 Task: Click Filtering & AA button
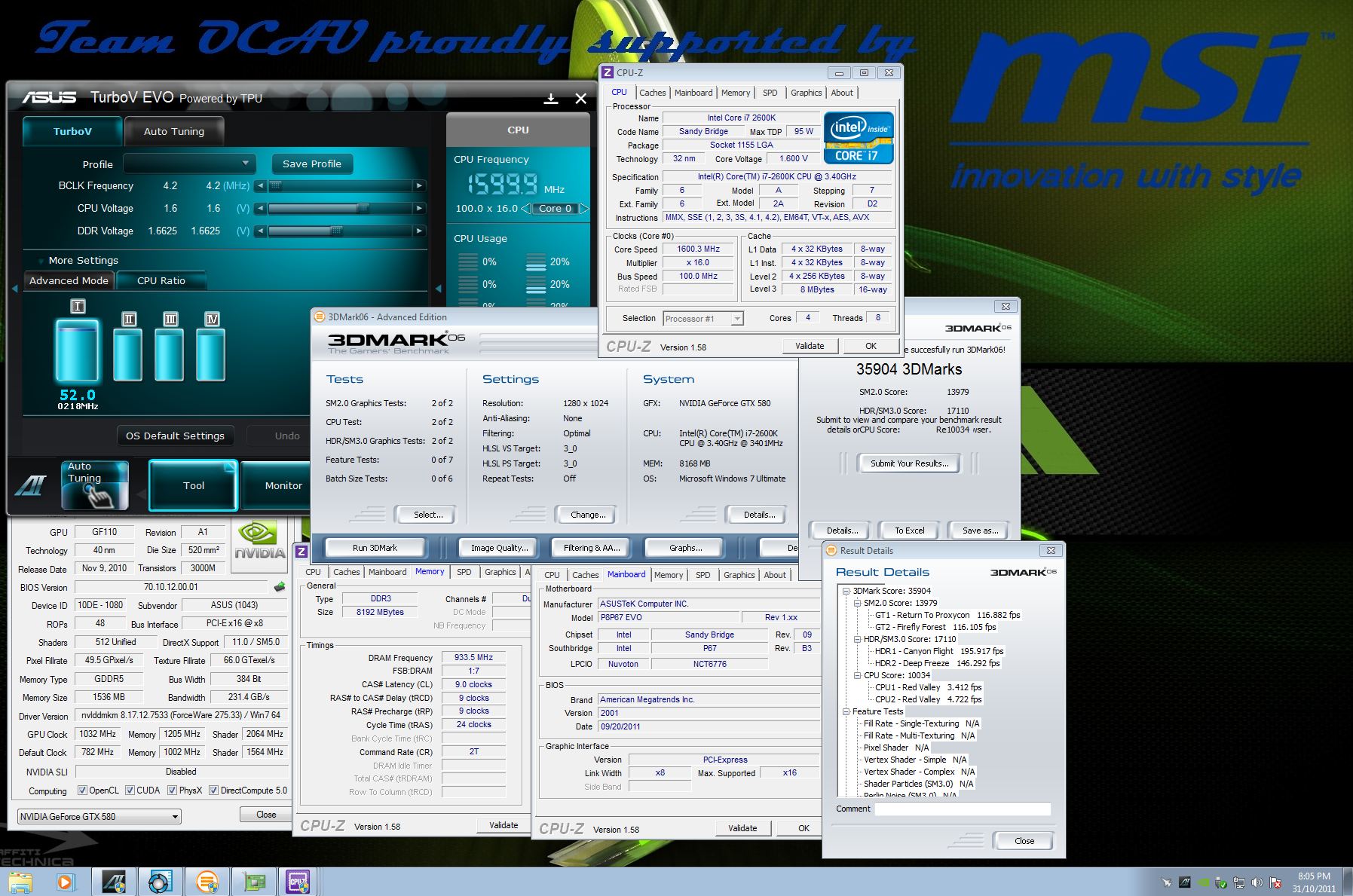(592, 548)
